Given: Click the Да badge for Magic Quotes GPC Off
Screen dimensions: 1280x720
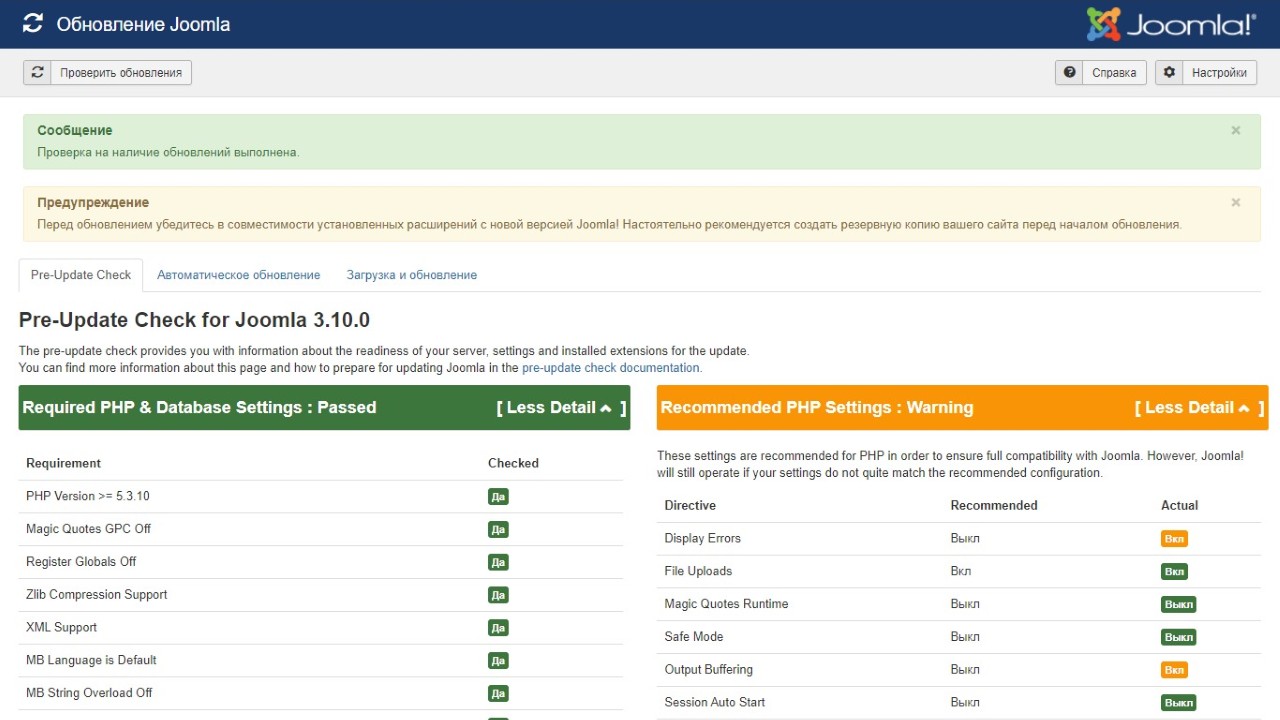Looking at the screenshot, I should click(x=498, y=530).
